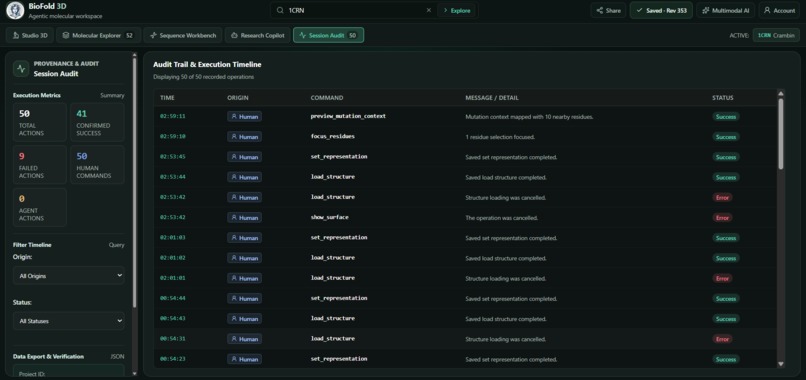The height and width of the screenshot is (380, 806).
Task: Click the ORIGIN column header
Action: tap(237, 98)
